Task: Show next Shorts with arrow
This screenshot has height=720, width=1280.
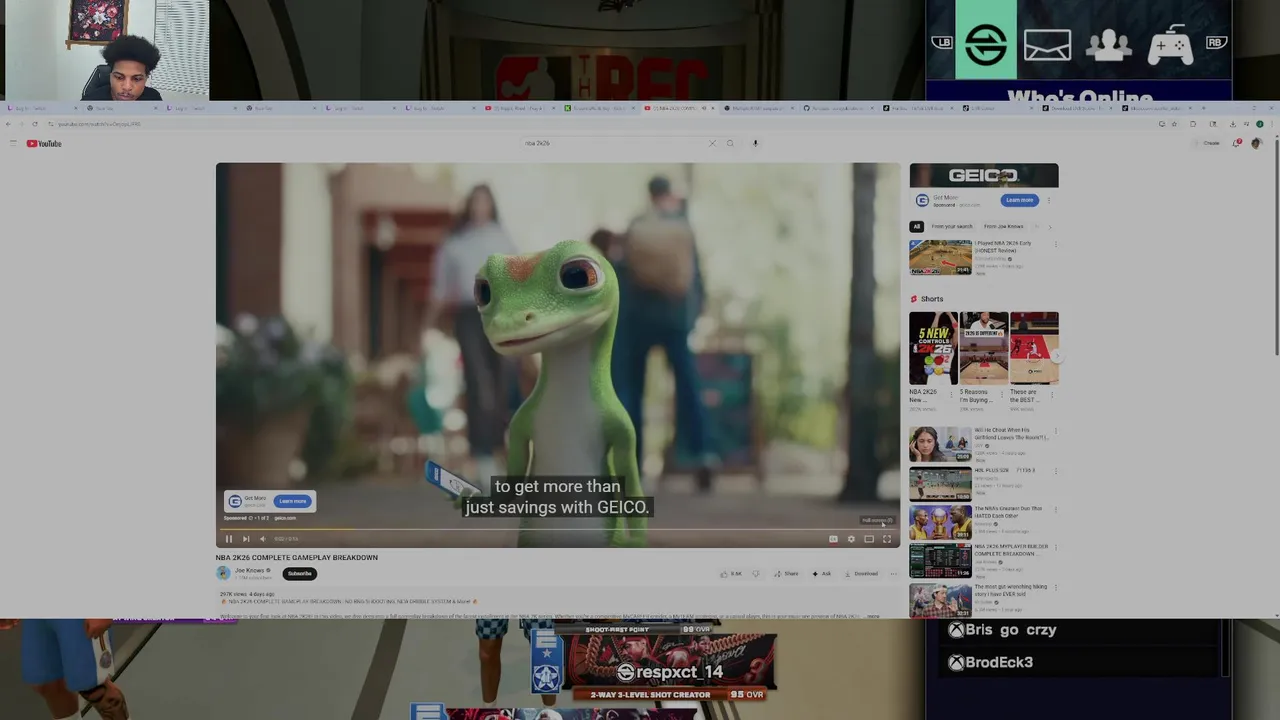Action: (1055, 356)
